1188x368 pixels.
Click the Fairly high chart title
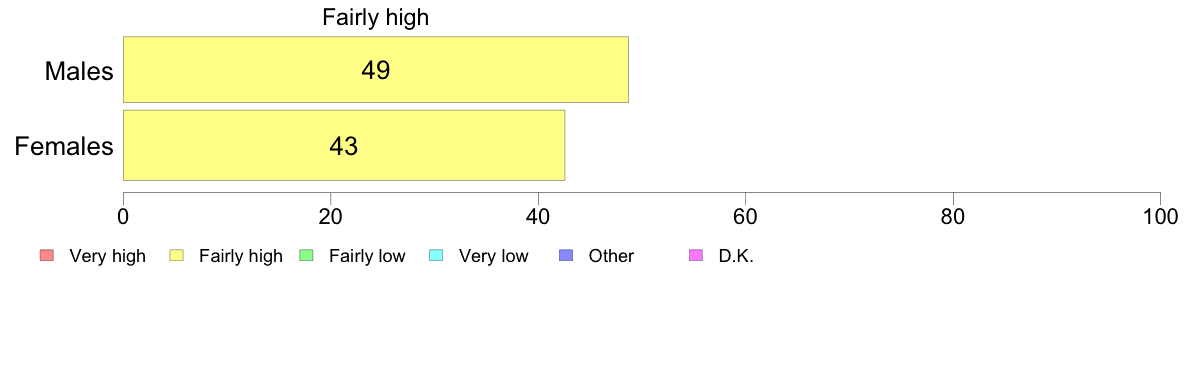point(376,17)
